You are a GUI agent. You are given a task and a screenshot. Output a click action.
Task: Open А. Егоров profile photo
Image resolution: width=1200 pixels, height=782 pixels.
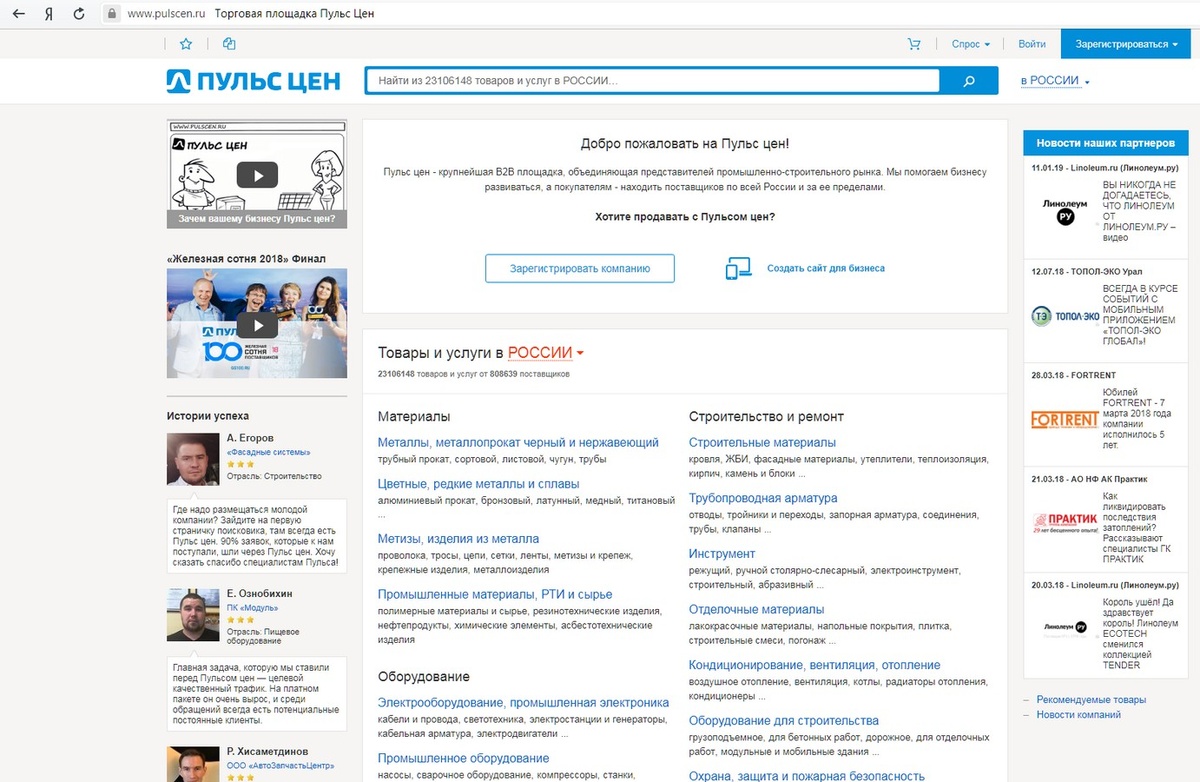pos(193,459)
